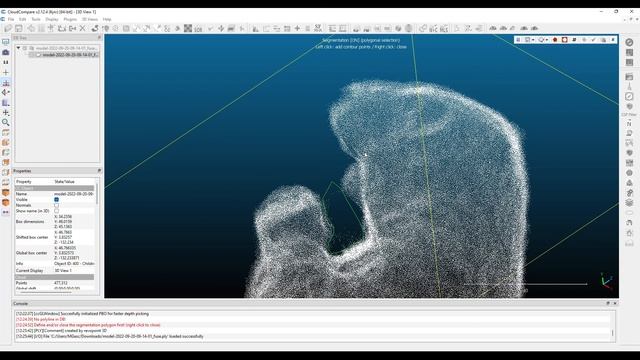The height and width of the screenshot is (360, 640).
Task: Click the Current Display value 3D View 1
Action: 63,271
